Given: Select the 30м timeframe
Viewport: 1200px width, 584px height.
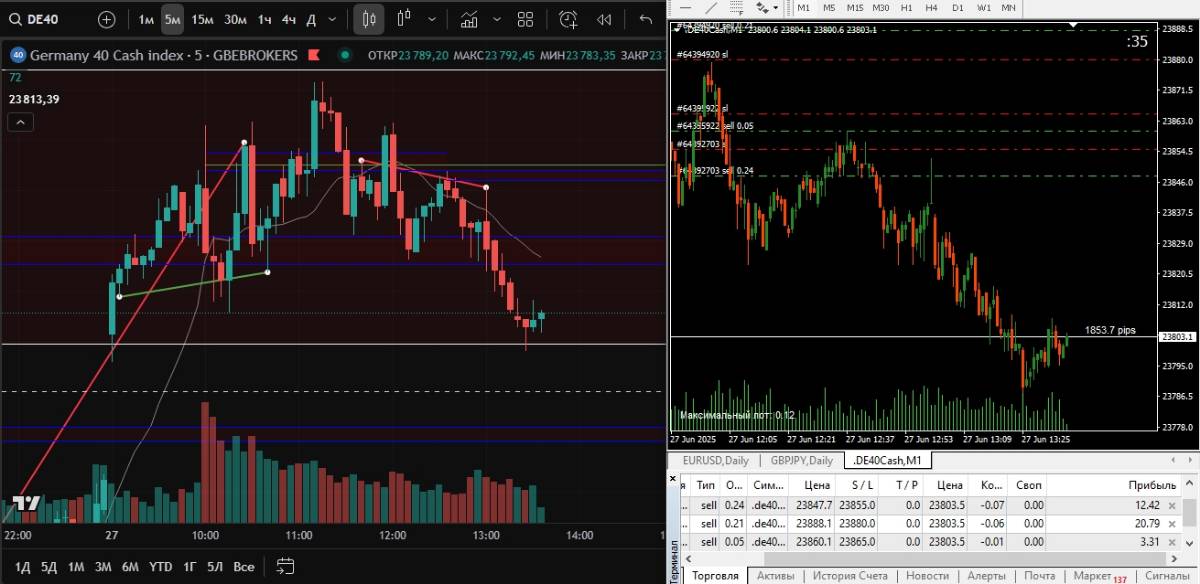Looking at the screenshot, I should [235, 19].
